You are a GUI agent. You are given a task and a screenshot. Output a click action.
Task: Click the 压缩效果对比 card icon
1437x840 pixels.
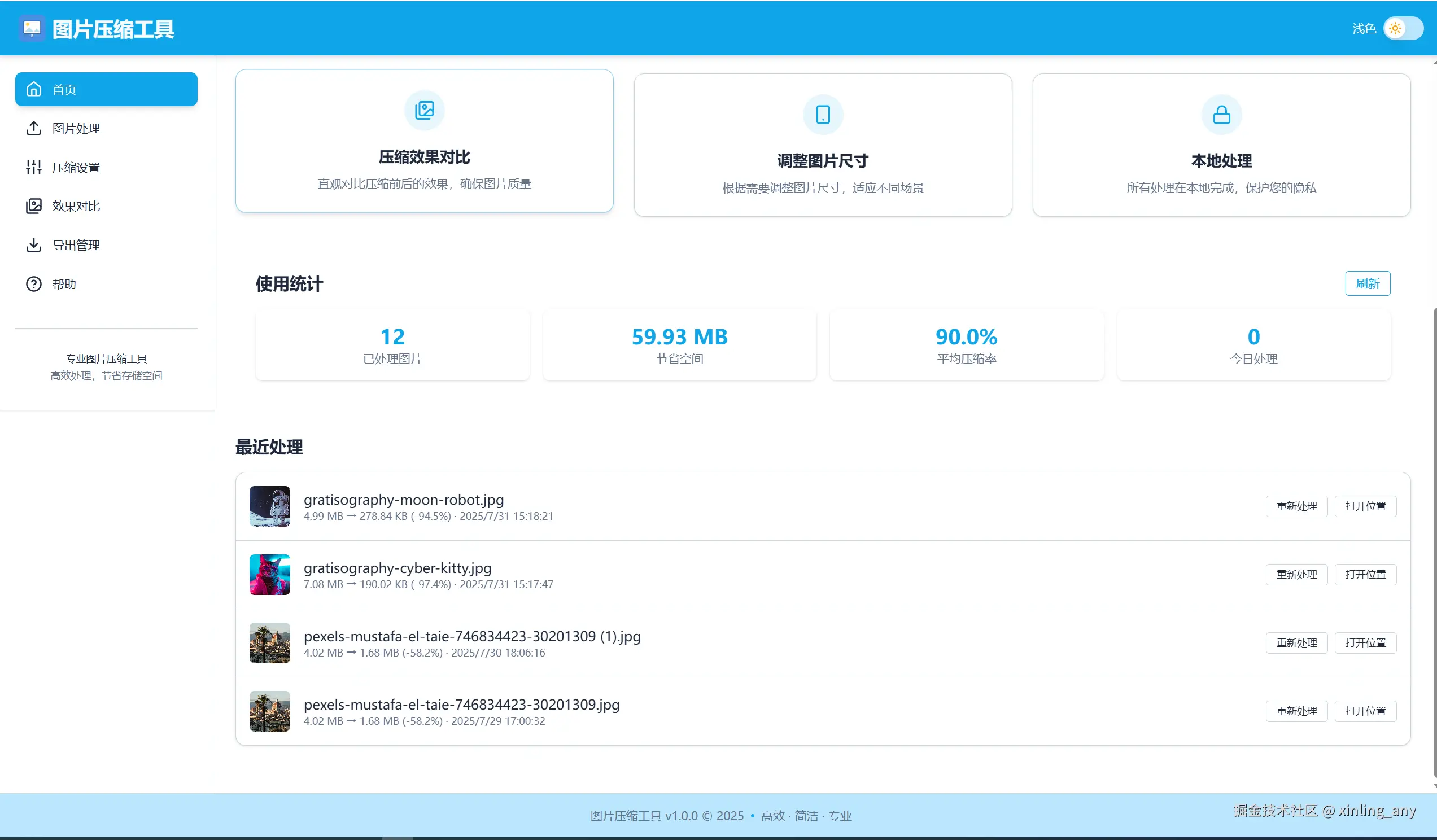[x=424, y=110]
